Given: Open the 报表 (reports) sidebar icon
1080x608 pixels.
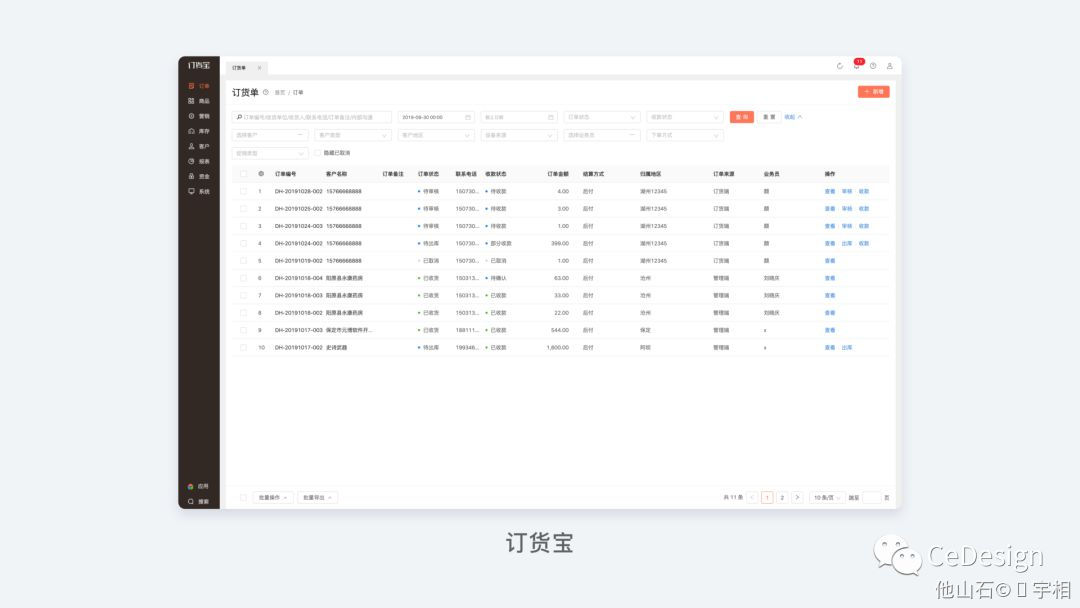Looking at the screenshot, I should [x=198, y=161].
